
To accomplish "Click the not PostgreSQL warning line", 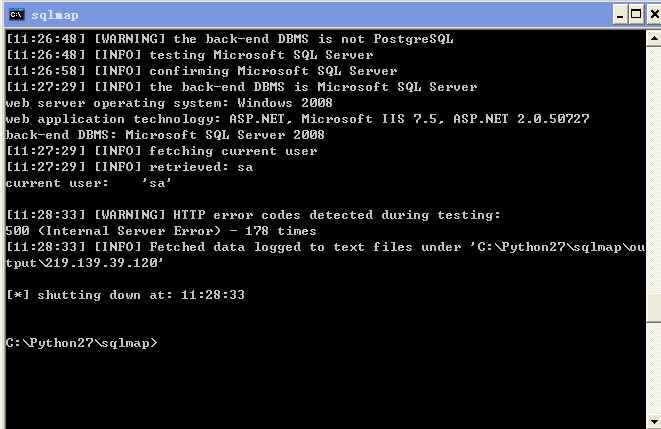I will pos(230,39).
